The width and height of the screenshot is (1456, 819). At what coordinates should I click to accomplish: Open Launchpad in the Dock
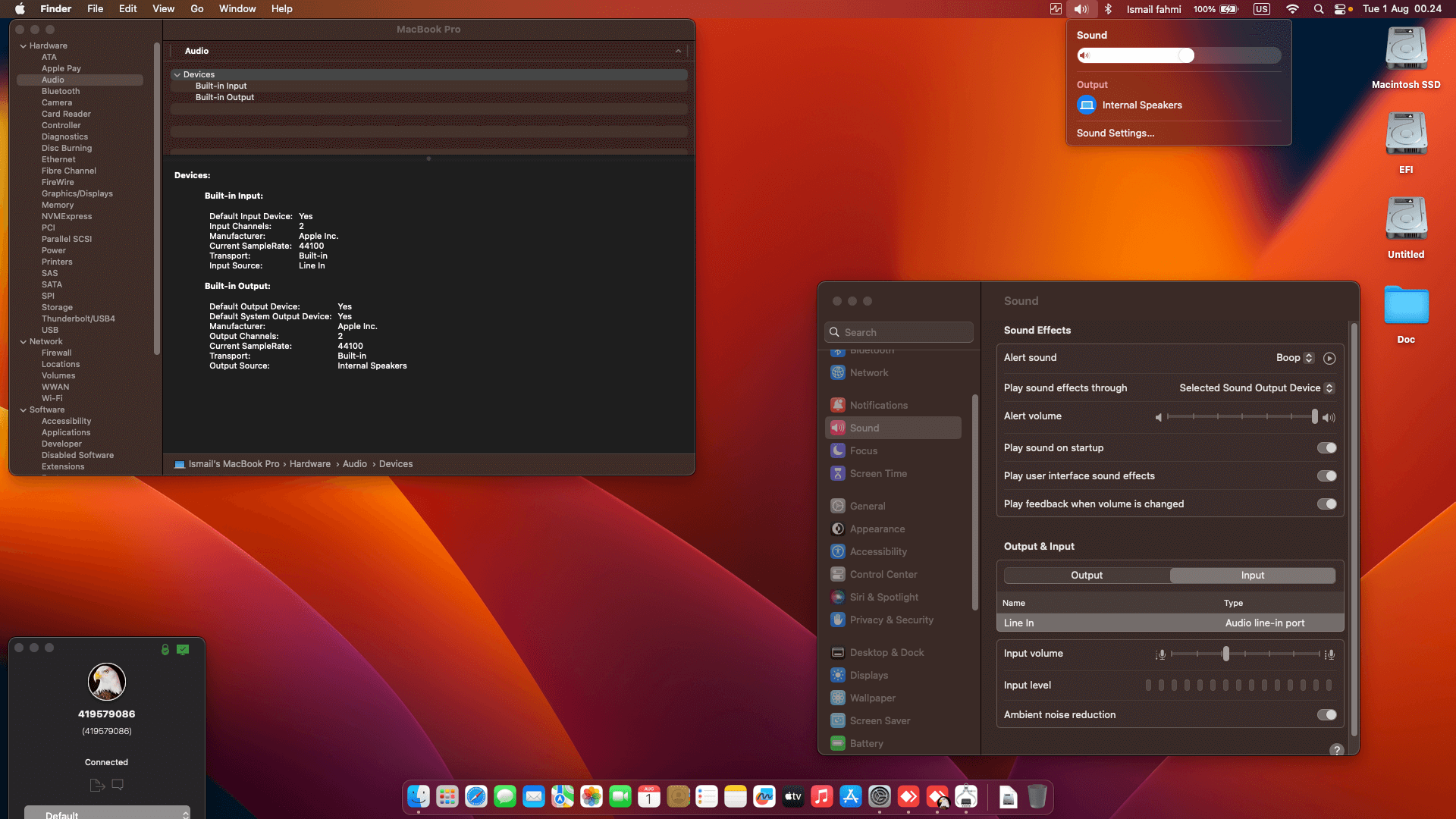pyautogui.click(x=447, y=797)
